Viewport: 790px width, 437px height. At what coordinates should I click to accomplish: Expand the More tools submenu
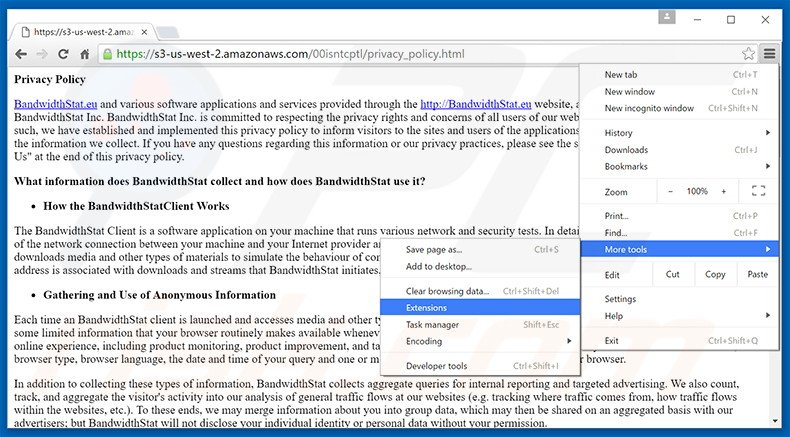[x=680, y=249]
